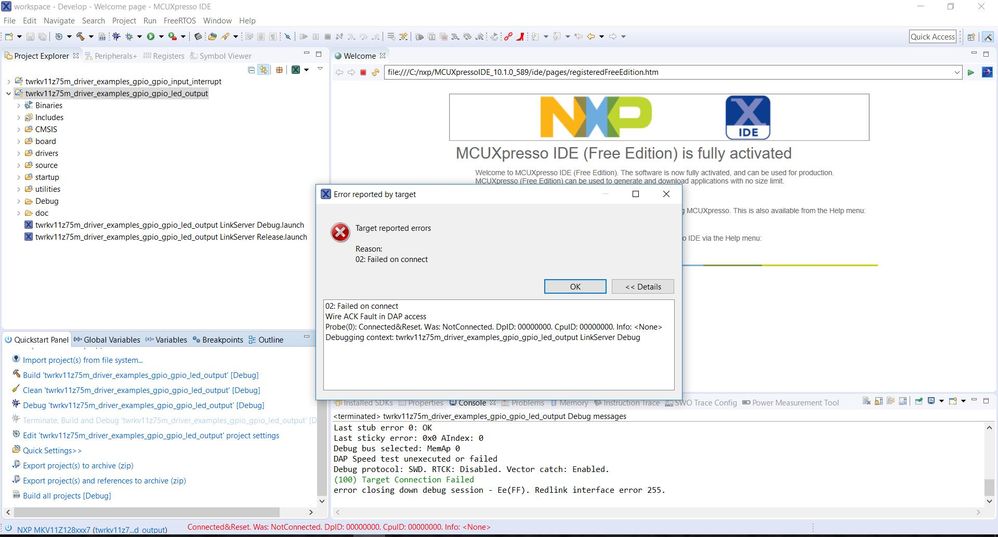
Task: Open the FreeRTOS menu
Action: click(179, 20)
